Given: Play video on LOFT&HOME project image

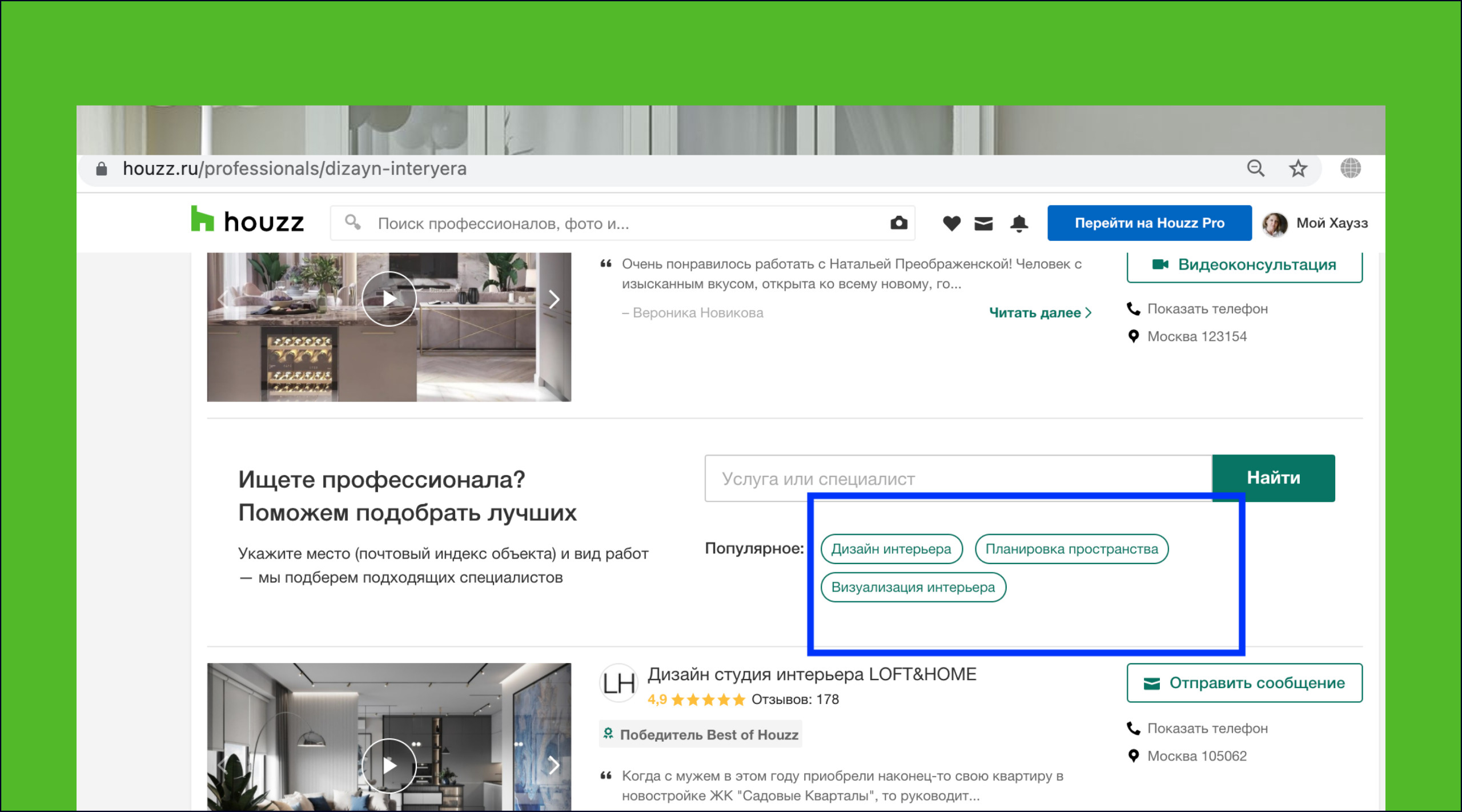Looking at the screenshot, I should [389, 765].
